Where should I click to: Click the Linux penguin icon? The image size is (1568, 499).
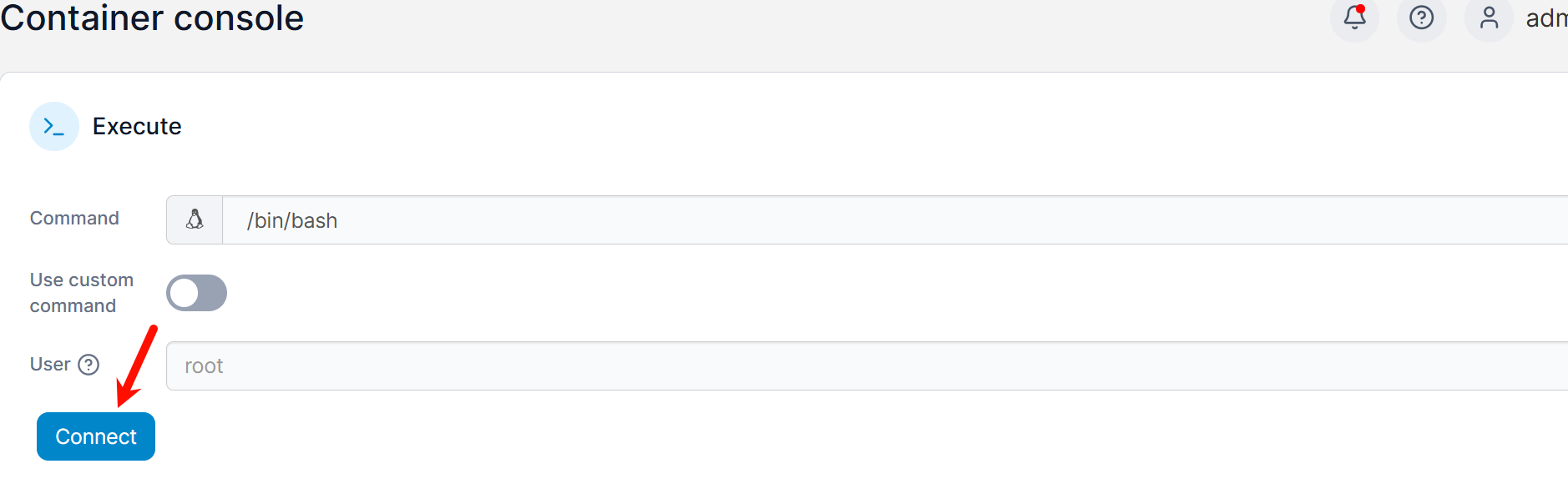point(195,219)
